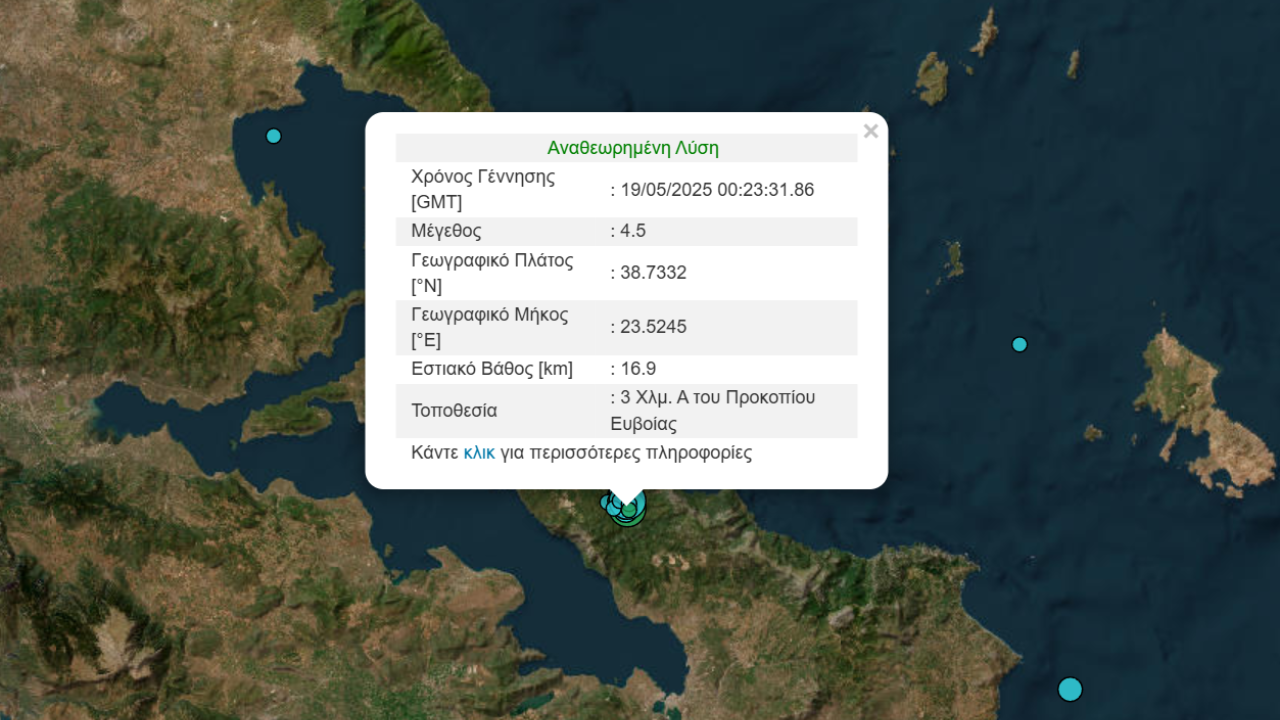Click the latitude value 38.7332
The image size is (1280, 720).
click(x=652, y=273)
